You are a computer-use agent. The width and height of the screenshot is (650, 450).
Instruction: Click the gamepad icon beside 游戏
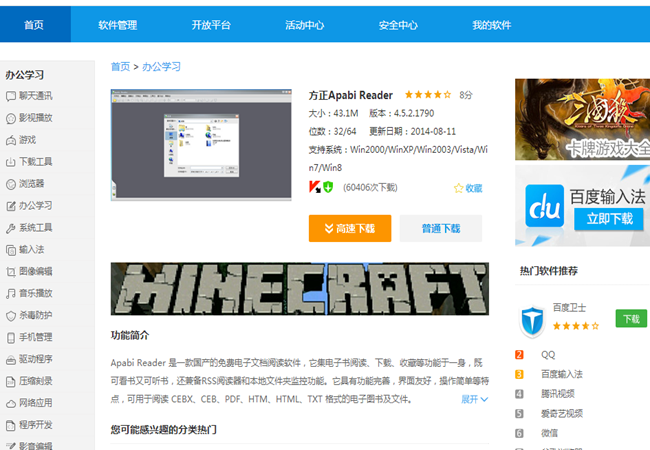(x=11, y=140)
